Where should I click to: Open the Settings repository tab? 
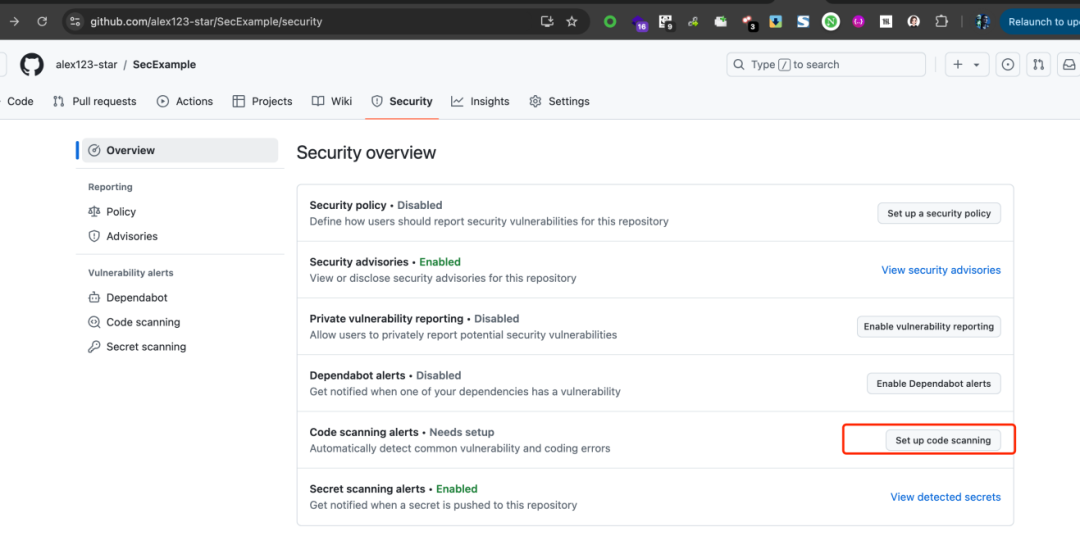(x=559, y=101)
